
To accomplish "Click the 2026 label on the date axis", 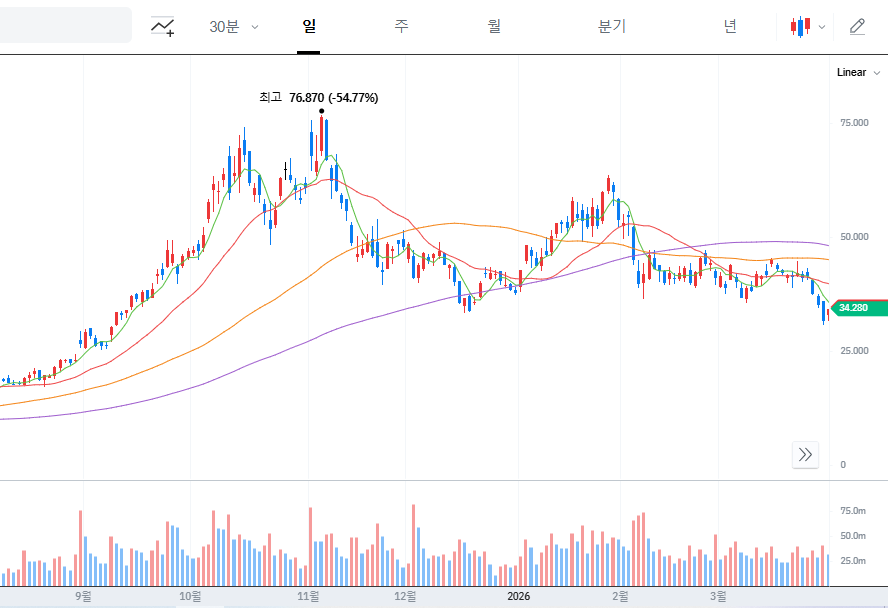I will tap(518, 596).
